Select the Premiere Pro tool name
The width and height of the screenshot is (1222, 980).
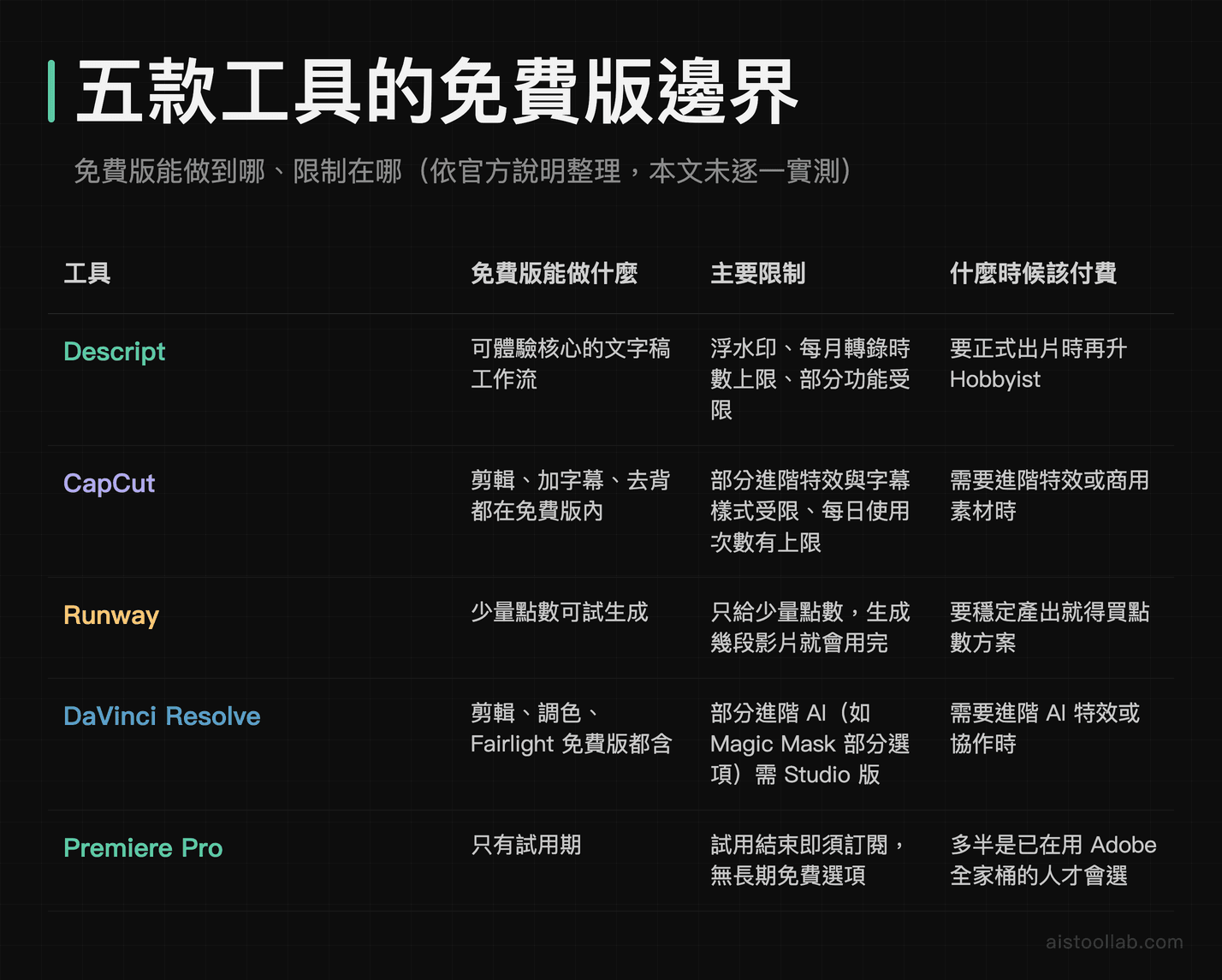143,848
